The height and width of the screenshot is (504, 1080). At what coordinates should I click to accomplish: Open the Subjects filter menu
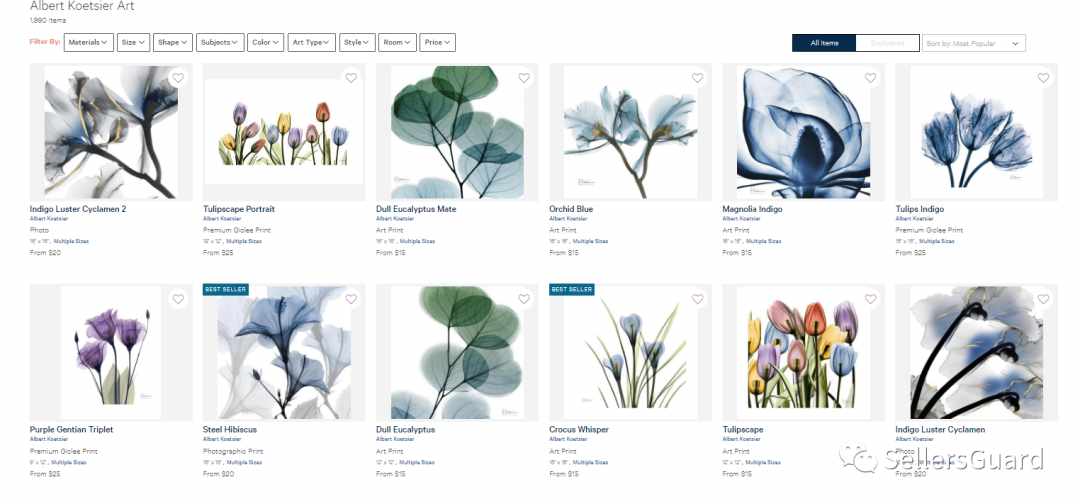(x=220, y=42)
